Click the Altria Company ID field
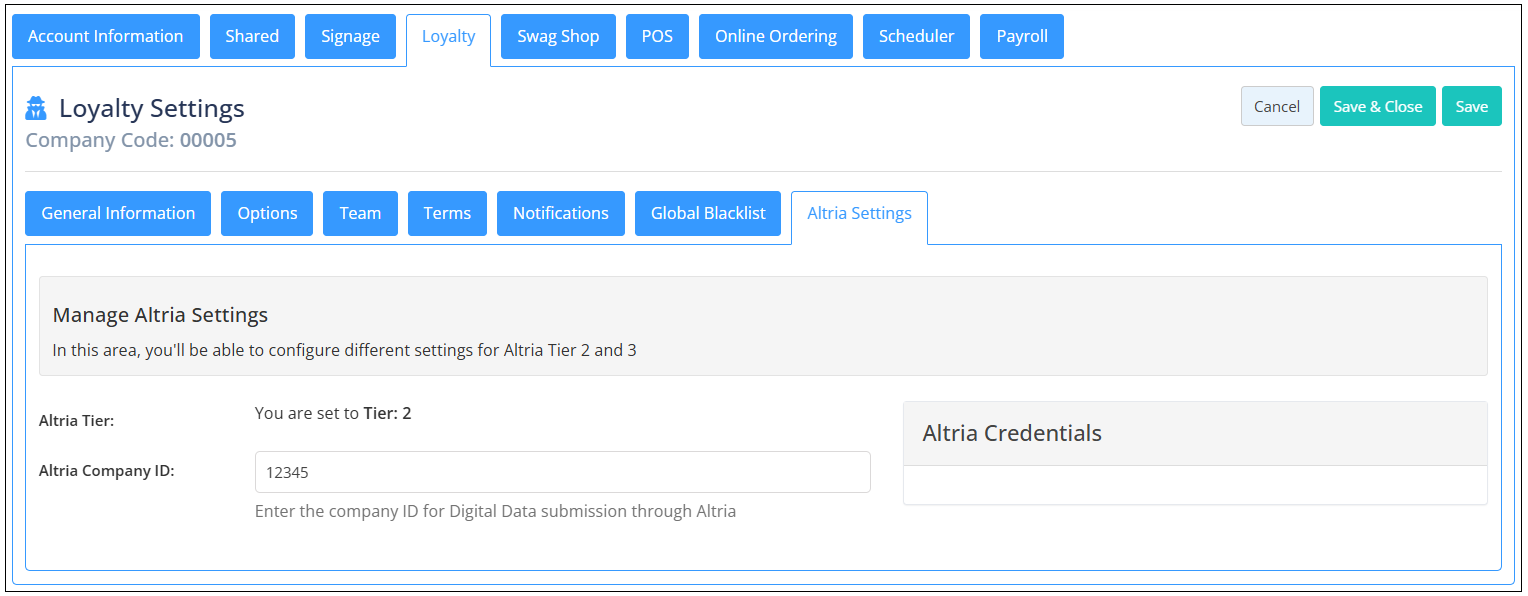 pyautogui.click(x=563, y=472)
